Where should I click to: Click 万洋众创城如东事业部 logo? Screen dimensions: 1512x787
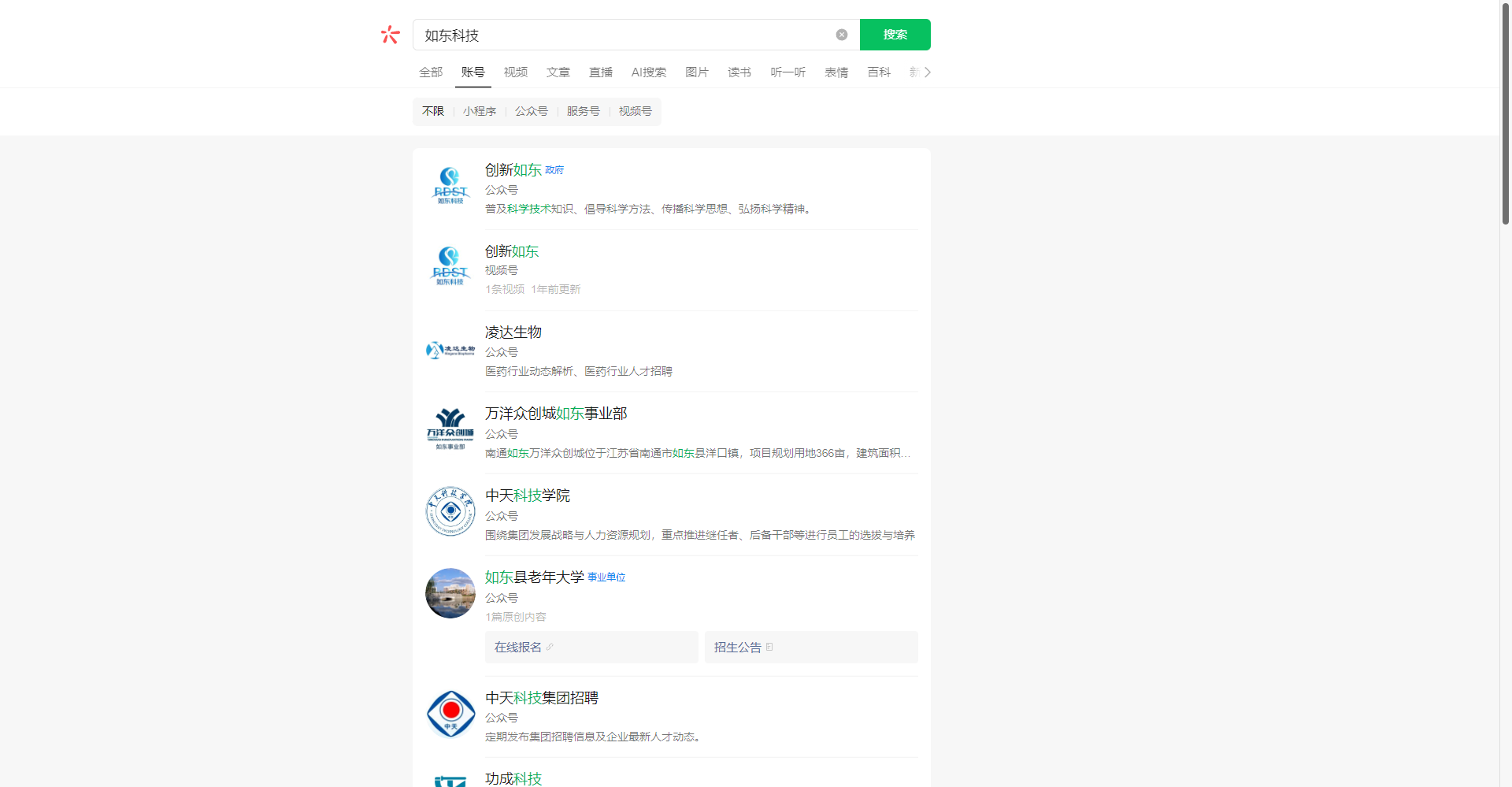pos(450,430)
